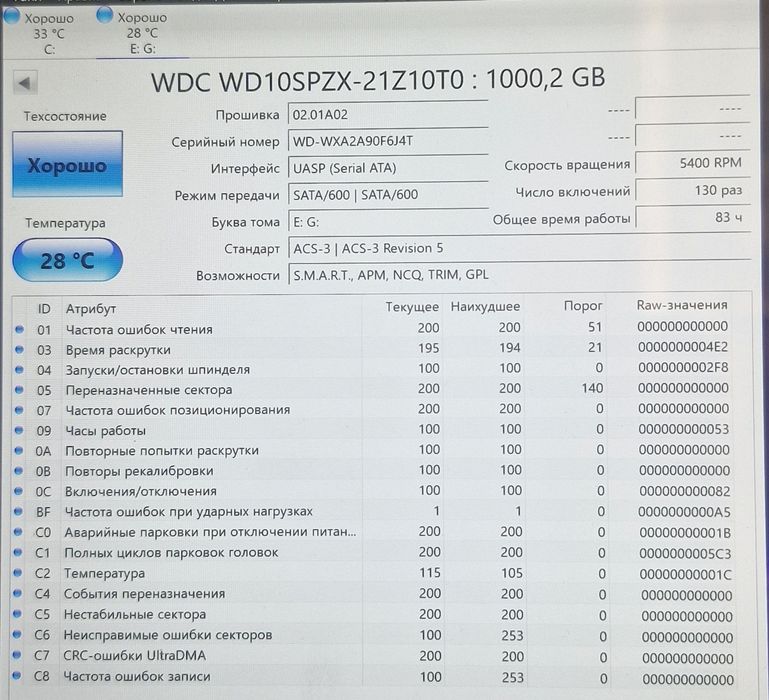Screen dimensions: 769x700
Task: Click the Техсостояние label
Action: click(65, 116)
